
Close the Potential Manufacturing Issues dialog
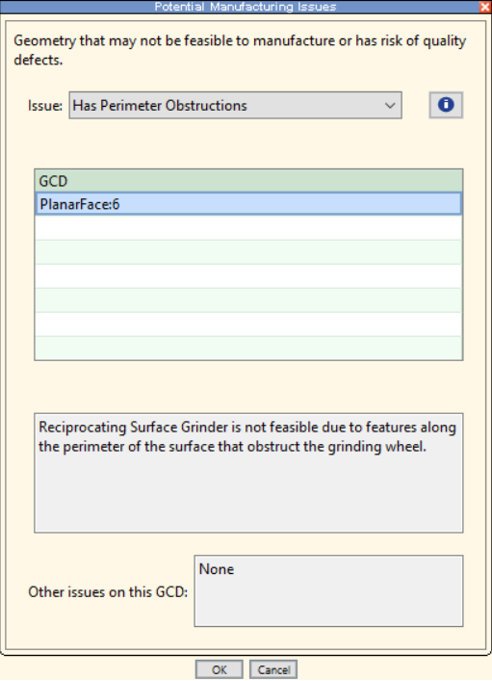[x=485, y=7]
